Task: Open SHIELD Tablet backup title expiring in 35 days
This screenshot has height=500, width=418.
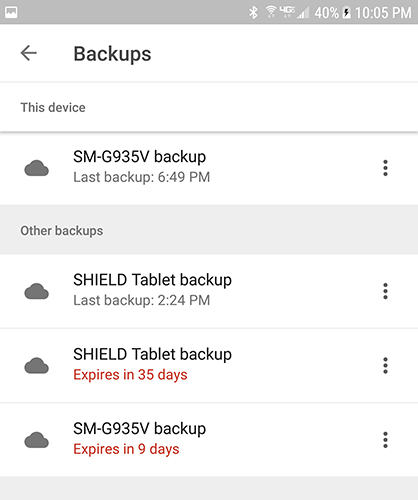Action: [152, 354]
